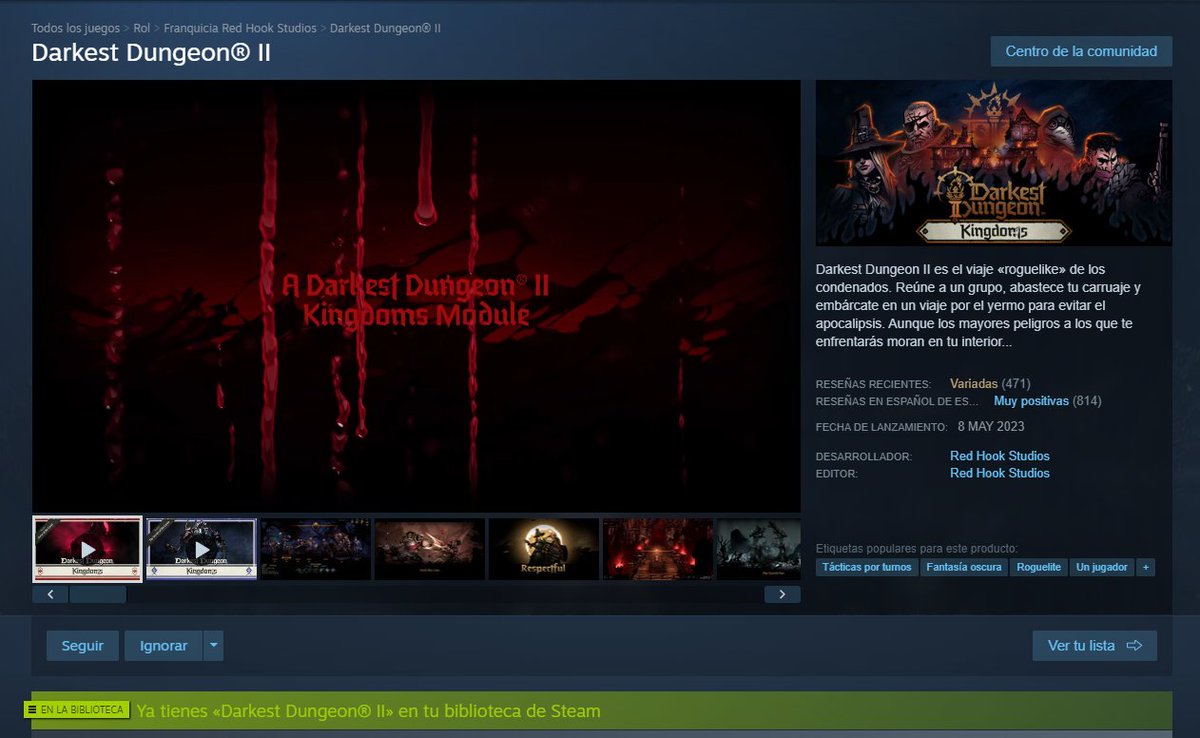
Task: Click the Kingdoms header capsule image
Action: point(994,163)
